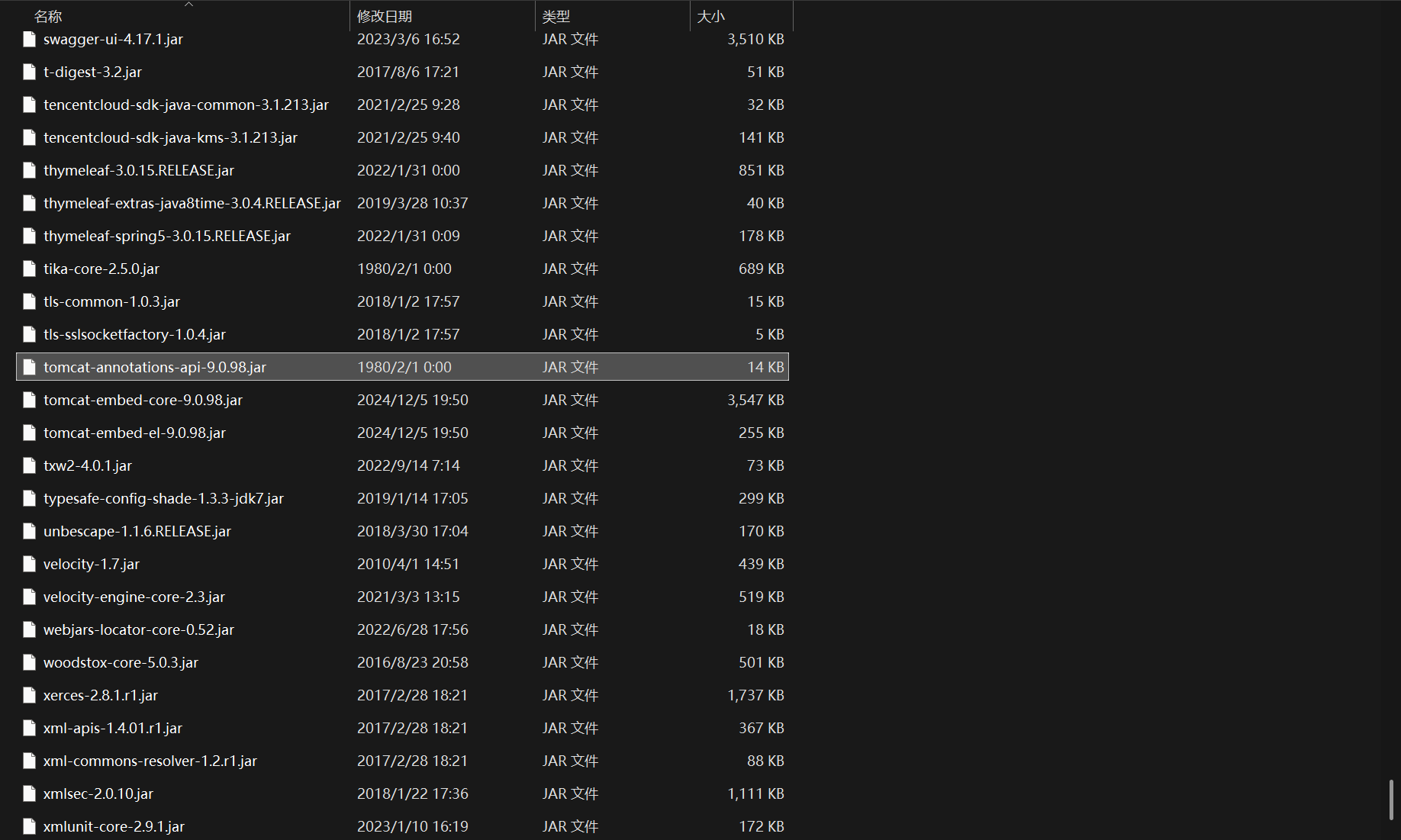Click the file icon for txw2-4.0.1.jar
This screenshot has width=1401, height=840.
[30, 465]
